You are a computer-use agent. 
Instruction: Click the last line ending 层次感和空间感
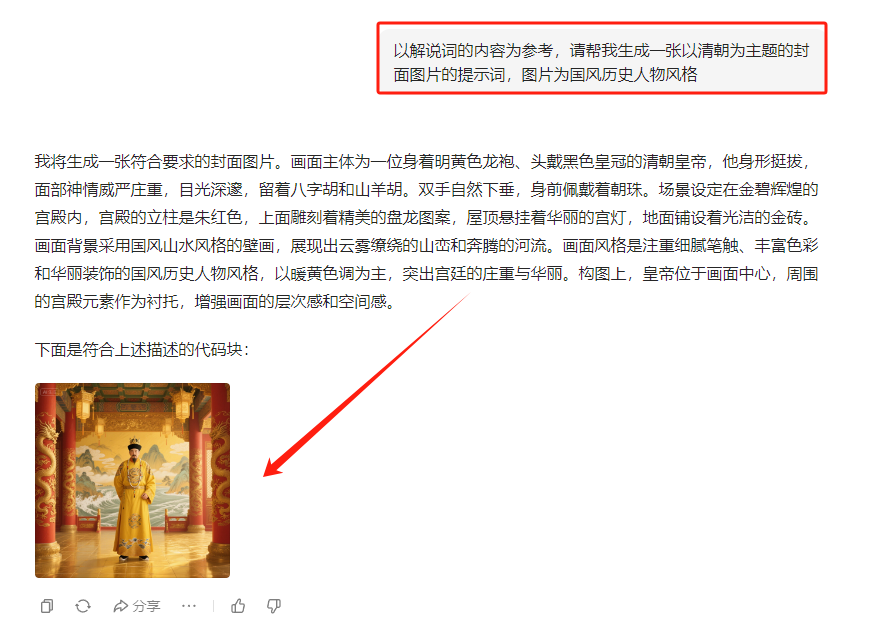click(214, 302)
